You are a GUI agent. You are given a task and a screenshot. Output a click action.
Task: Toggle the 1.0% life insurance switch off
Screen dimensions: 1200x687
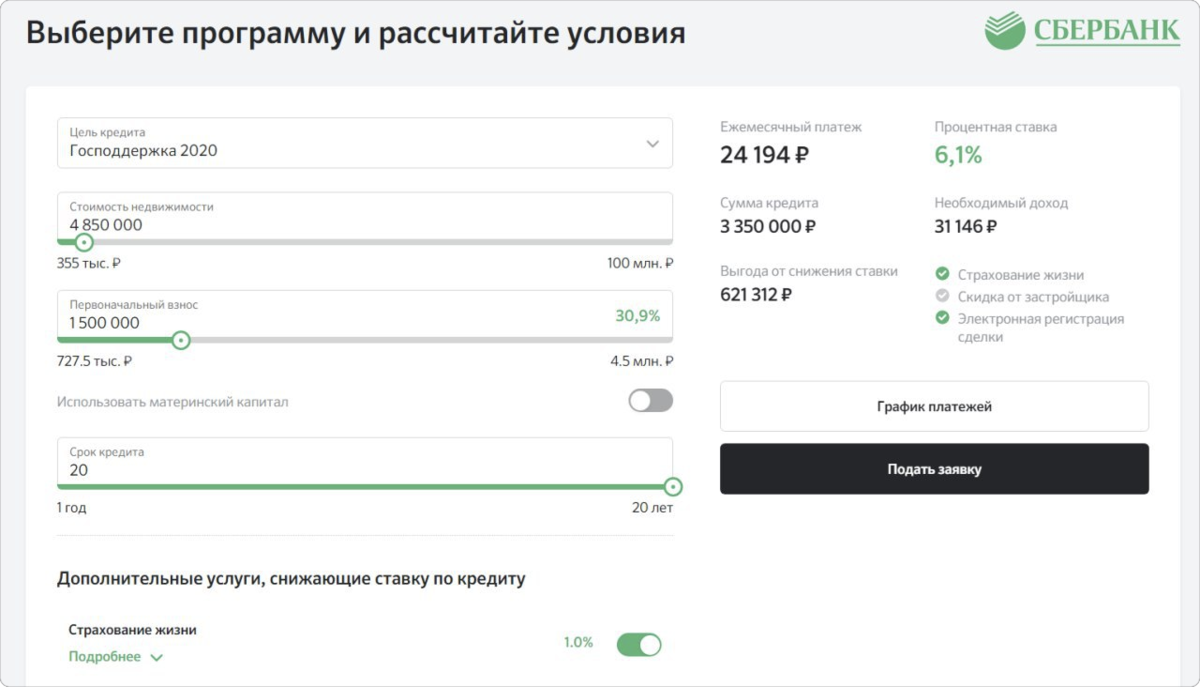tap(640, 644)
